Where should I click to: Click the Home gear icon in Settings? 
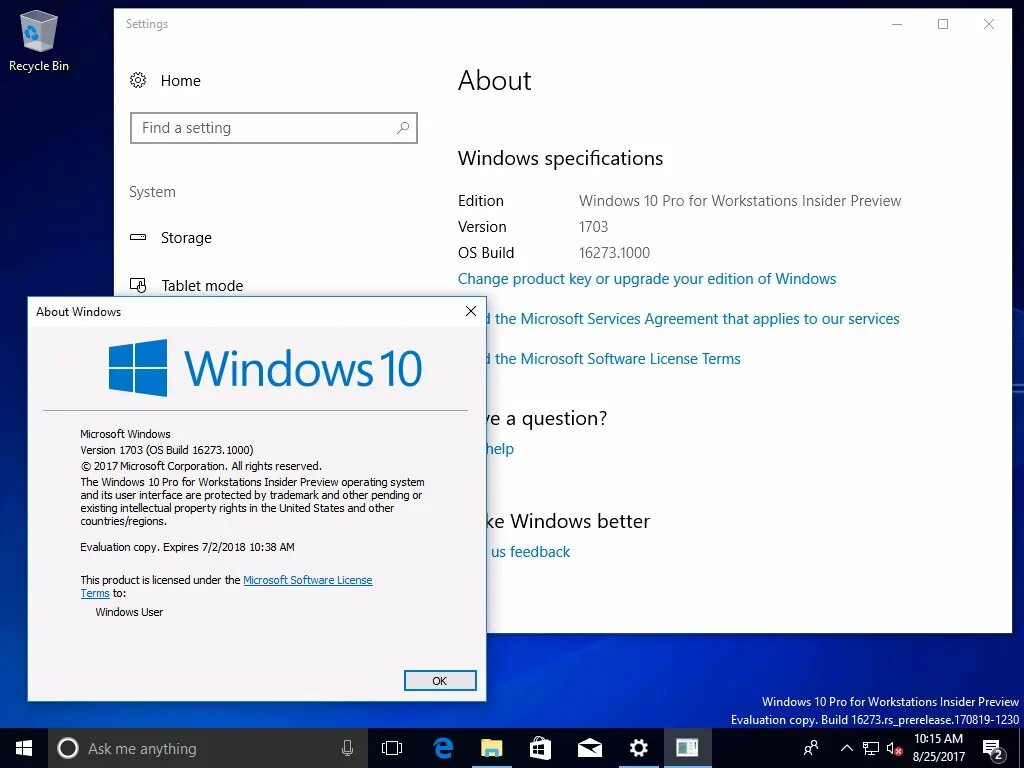point(138,80)
